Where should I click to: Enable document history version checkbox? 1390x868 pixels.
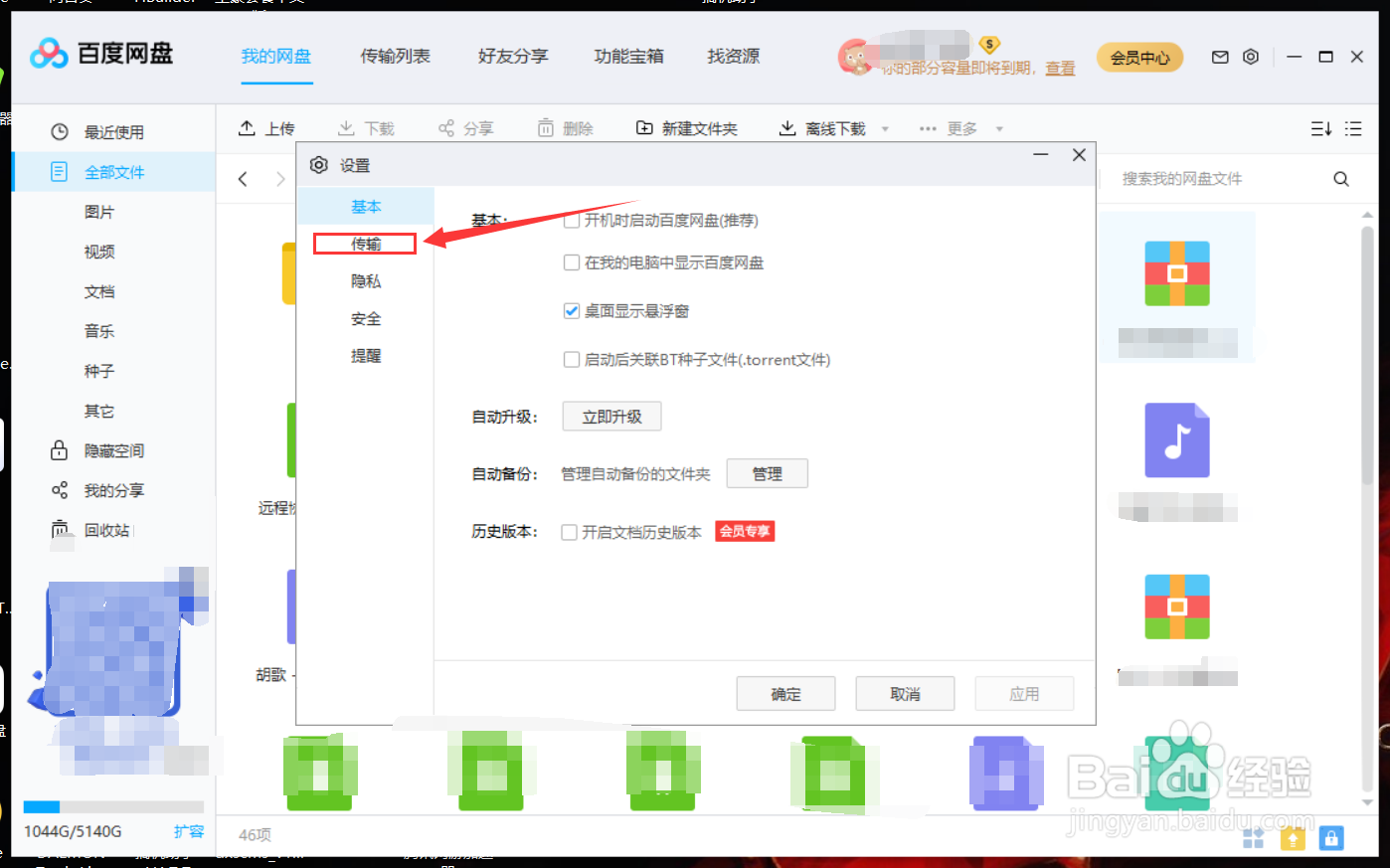pos(570,532)
